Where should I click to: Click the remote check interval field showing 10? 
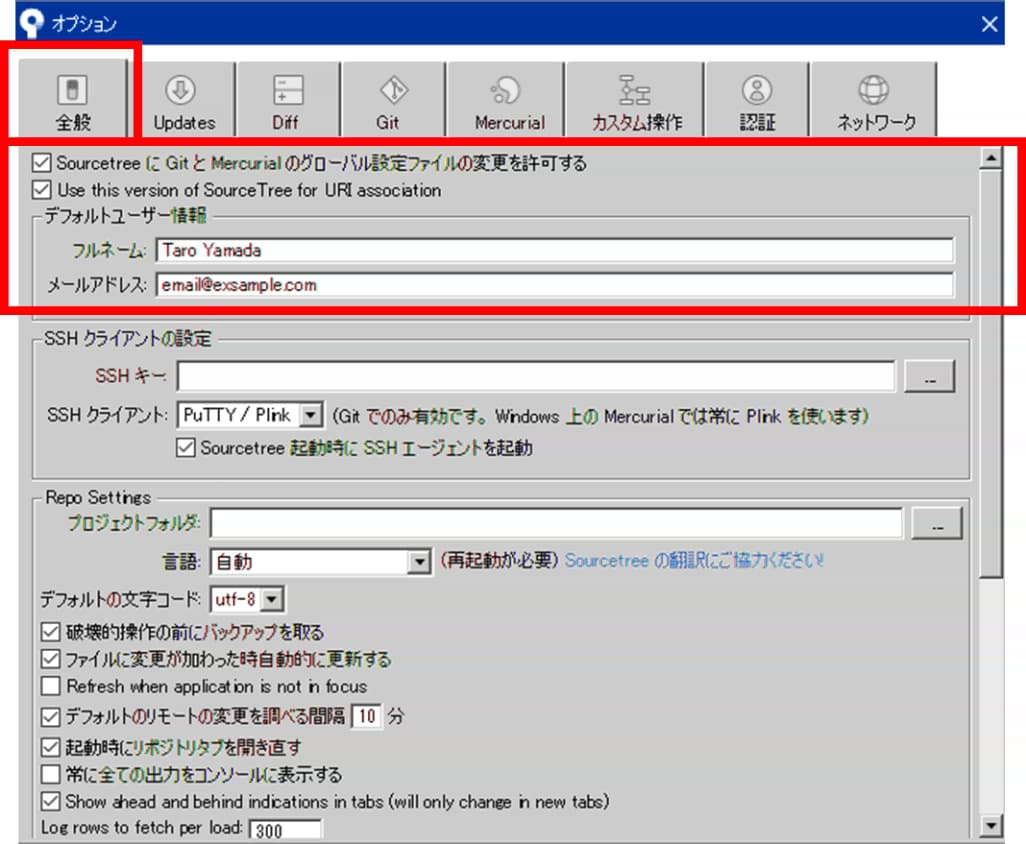366,716
